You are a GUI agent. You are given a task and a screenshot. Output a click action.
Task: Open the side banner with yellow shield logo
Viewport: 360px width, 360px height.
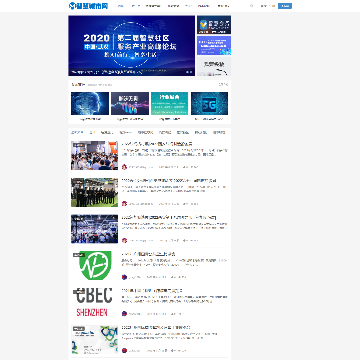click(214, 25)
